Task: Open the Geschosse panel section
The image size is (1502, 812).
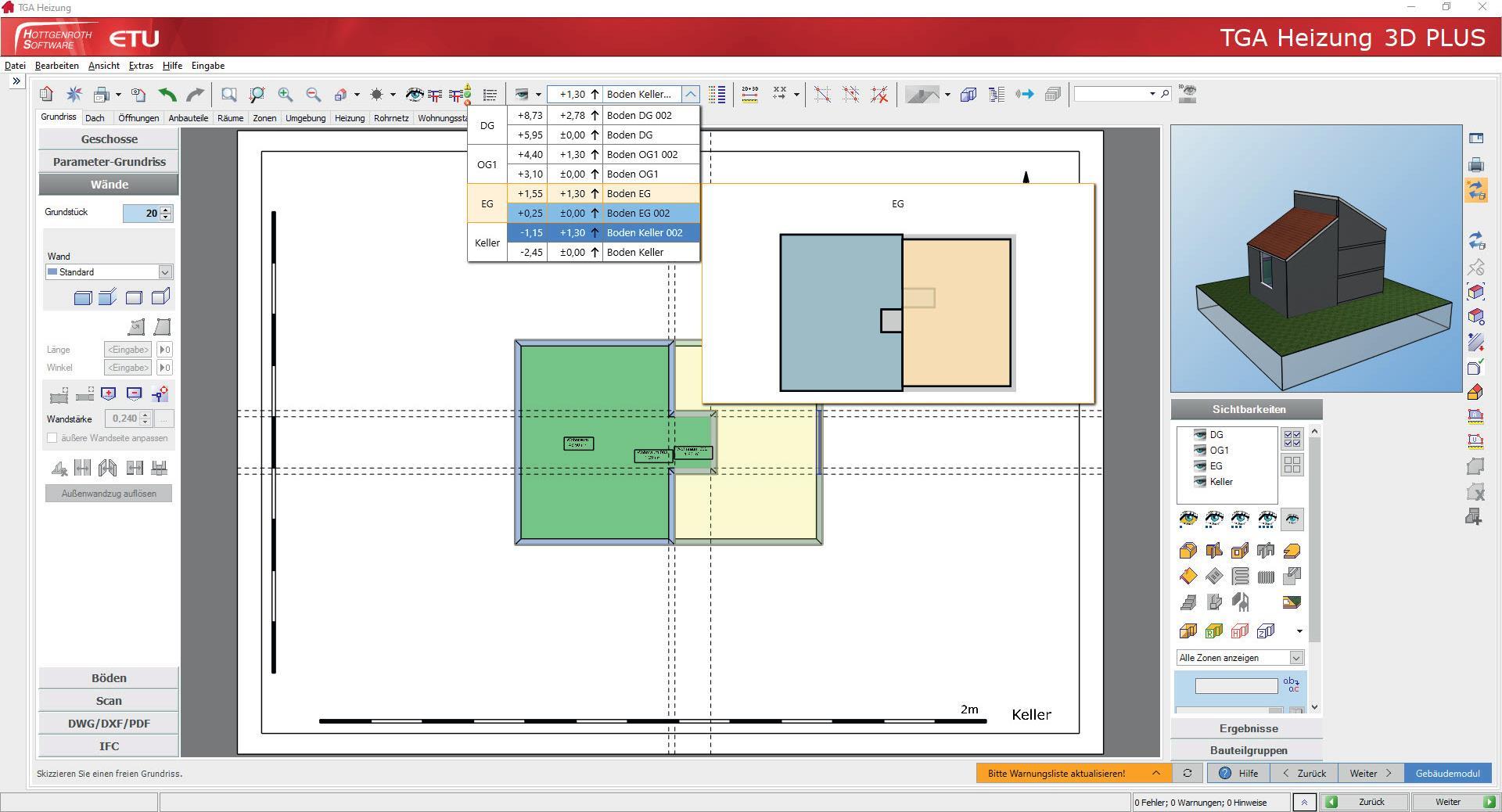Action: [109, 139]
